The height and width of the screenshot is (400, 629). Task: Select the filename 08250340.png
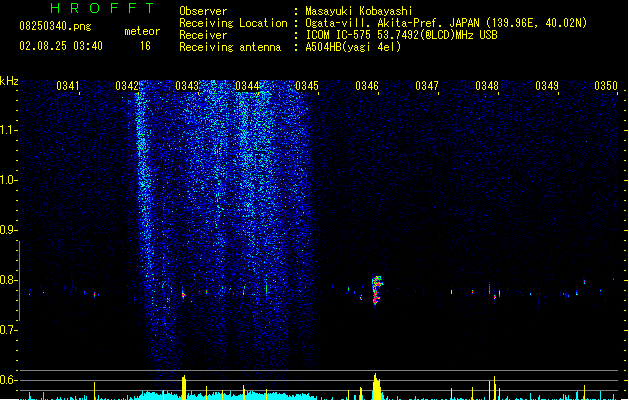click(55, 27)
